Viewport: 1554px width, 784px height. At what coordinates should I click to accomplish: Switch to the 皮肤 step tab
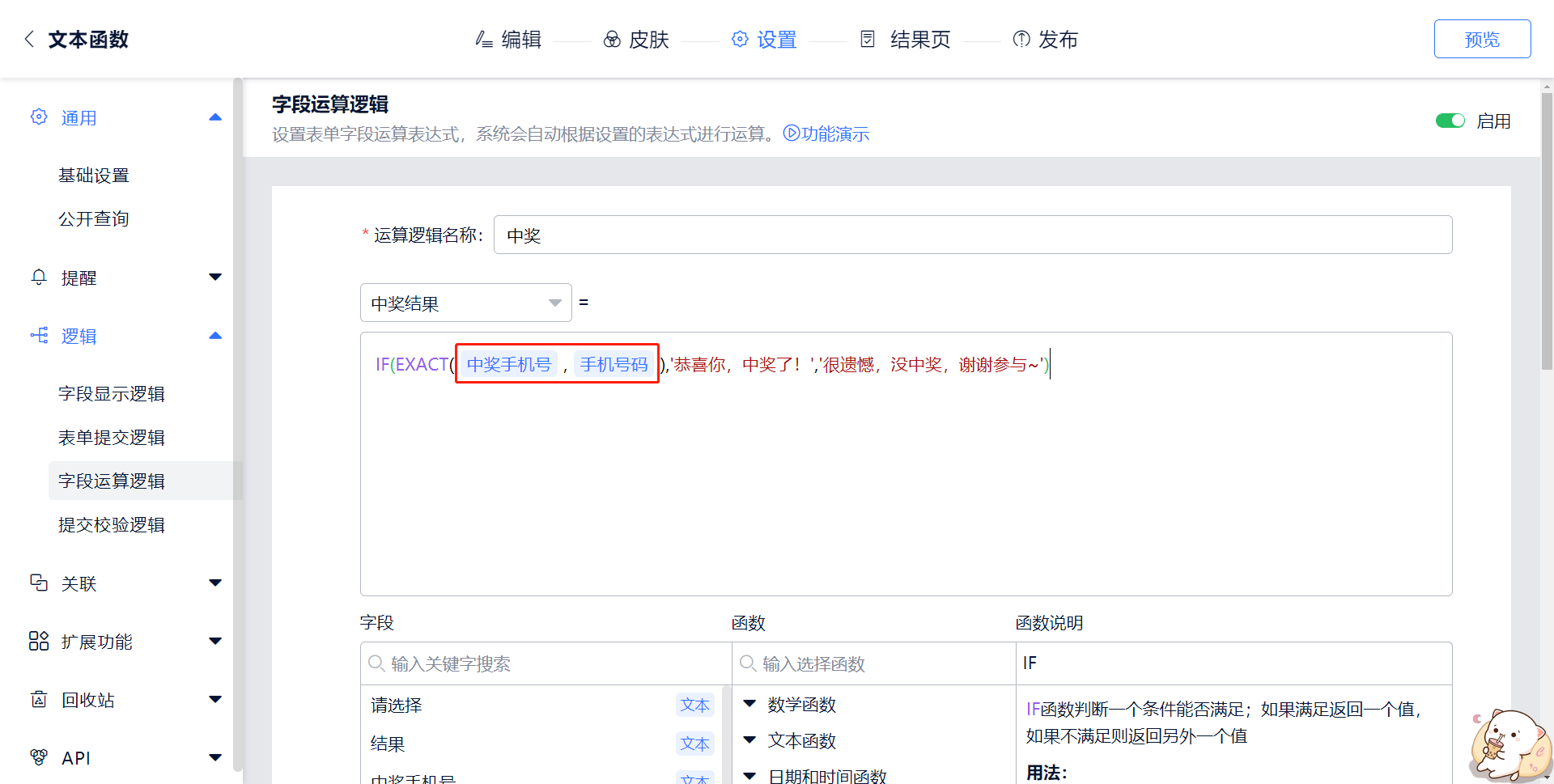click(x=636, y=39)
